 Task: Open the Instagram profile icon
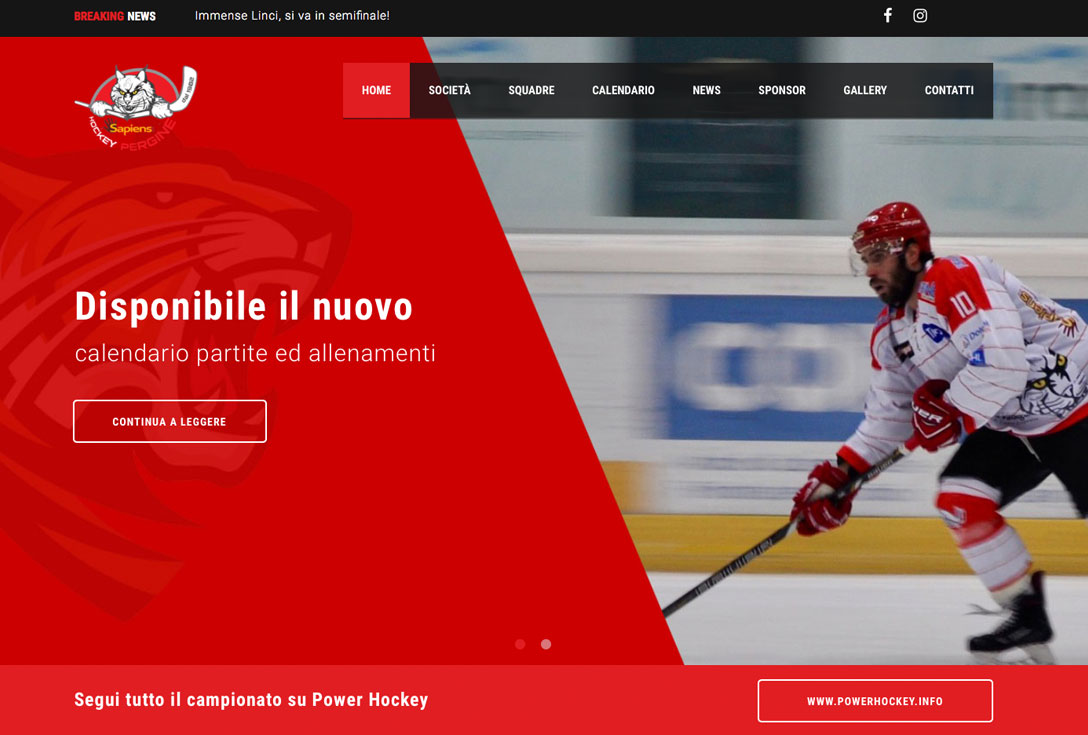click(920, 15)
